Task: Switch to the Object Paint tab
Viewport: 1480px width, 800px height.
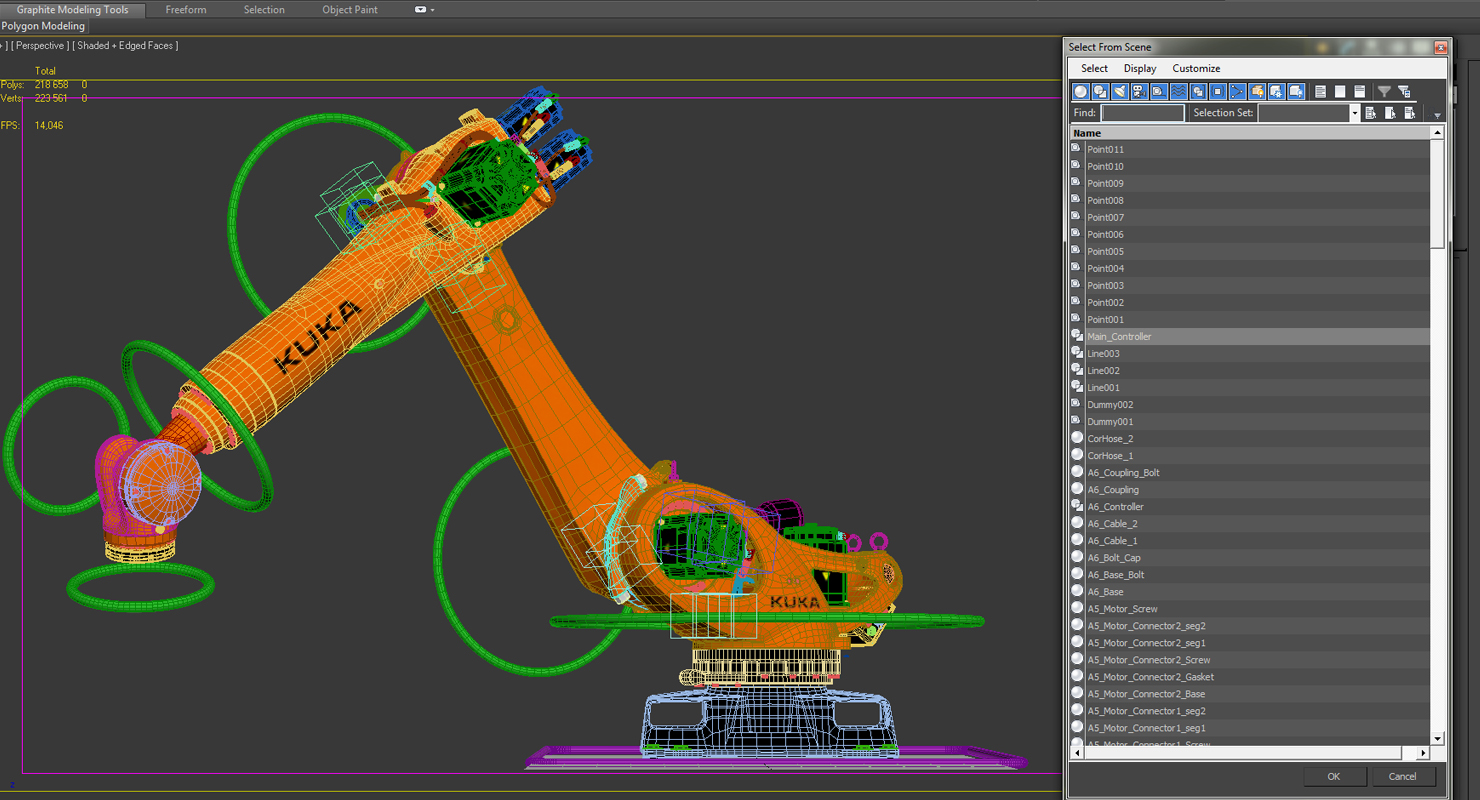Action: [x=350, y=10]
